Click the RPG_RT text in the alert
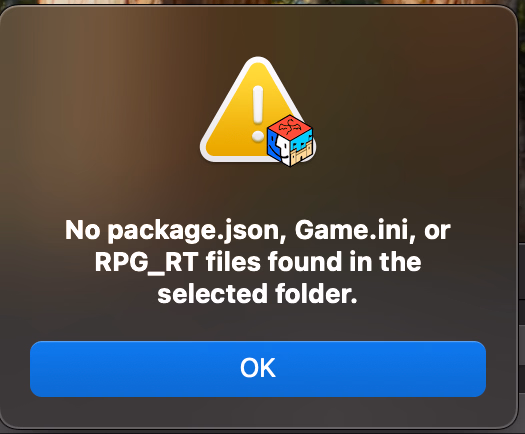Viewport: 525px width, 434px height. (147, 262)
